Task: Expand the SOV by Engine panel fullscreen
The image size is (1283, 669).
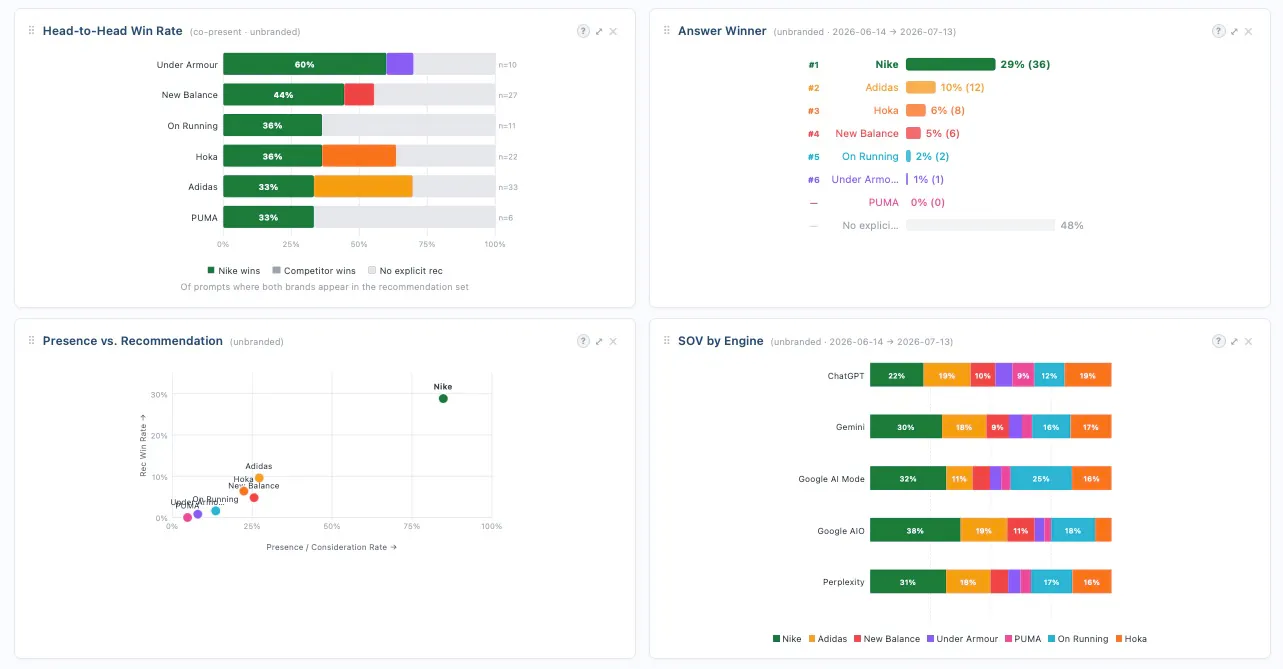Action: [1234, 341]
